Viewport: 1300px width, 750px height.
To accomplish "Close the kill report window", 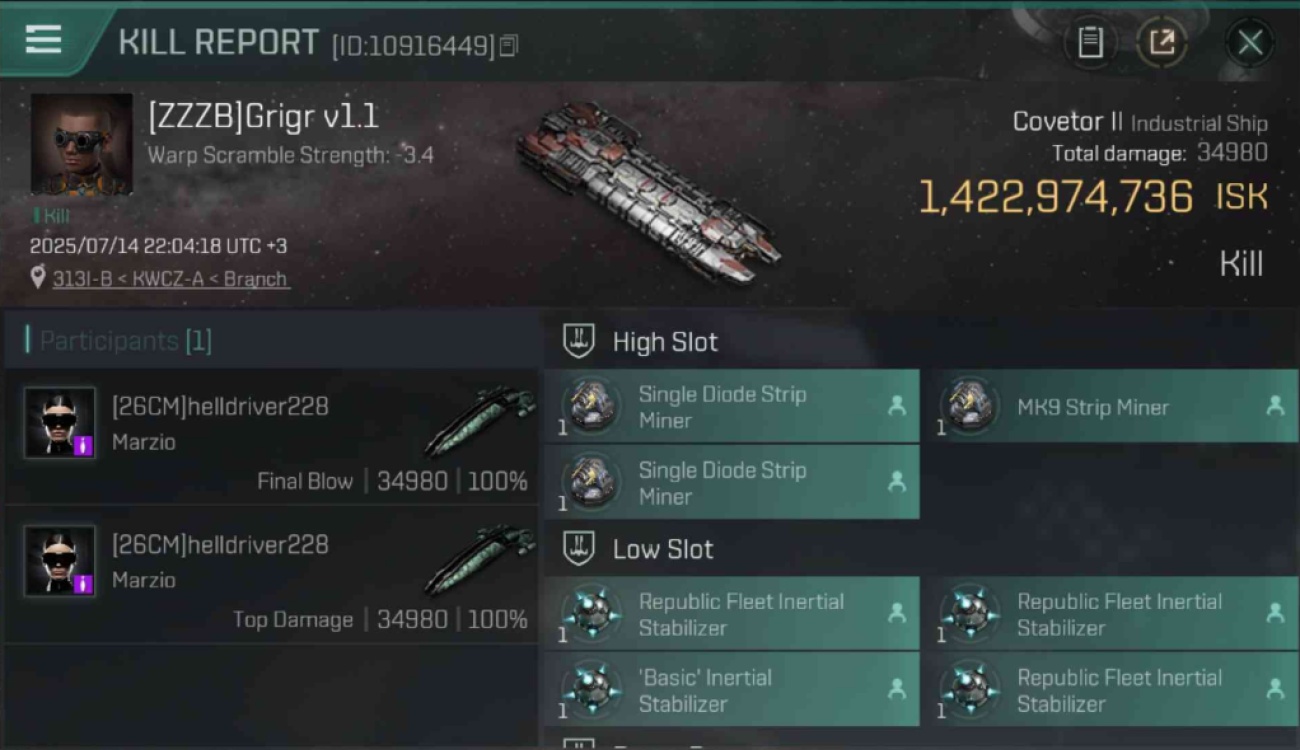I will (x=1250, y=43).
